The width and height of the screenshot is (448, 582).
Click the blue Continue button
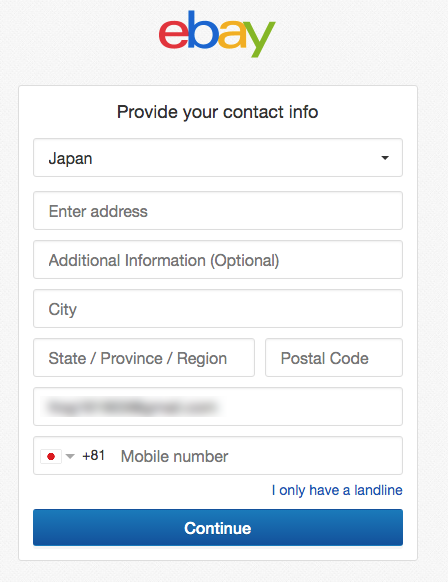pyautogui.click(x=218, y=527)
